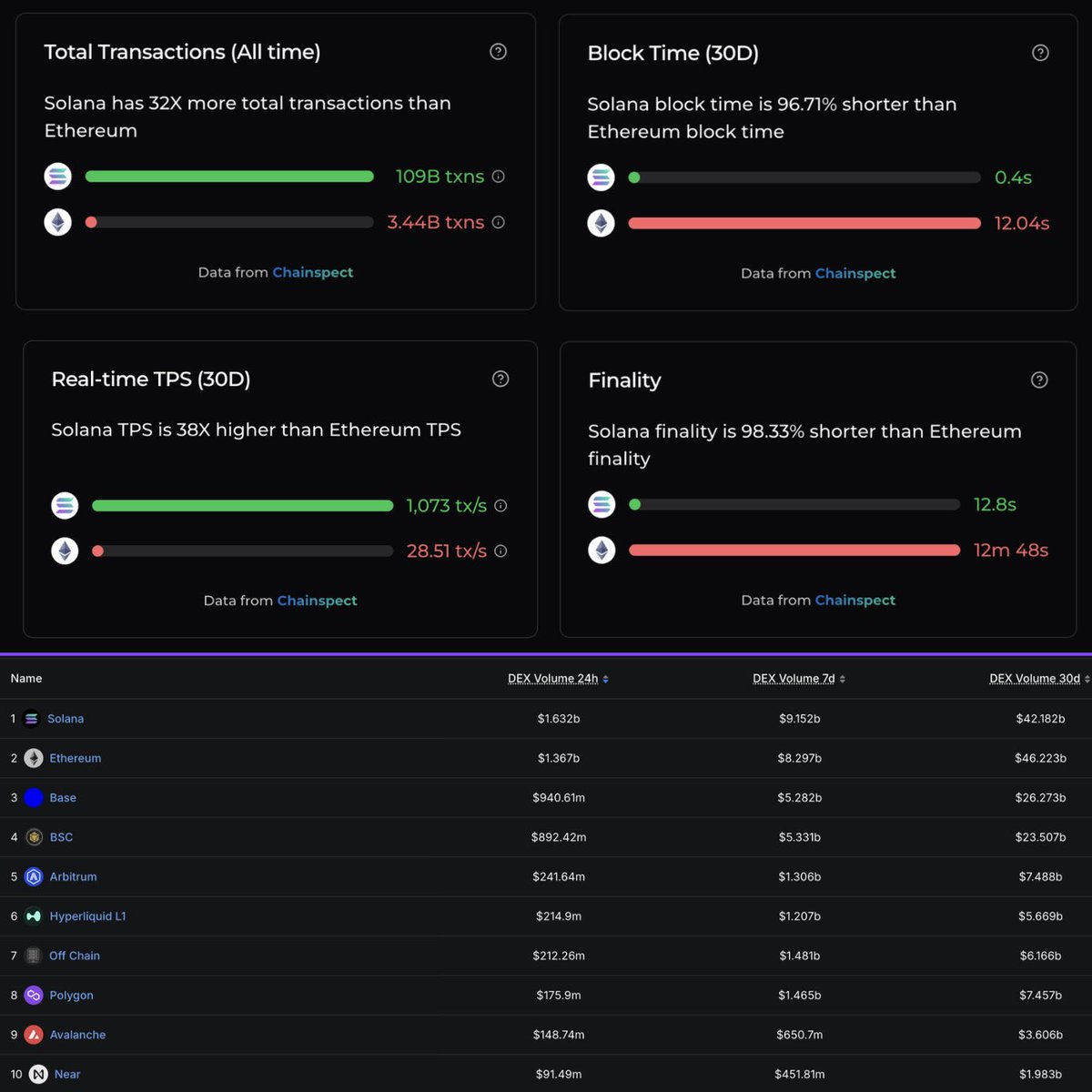Click Solana icon in the DEX table
This screenshot has width=1092, height=1092.
(32, 719)
